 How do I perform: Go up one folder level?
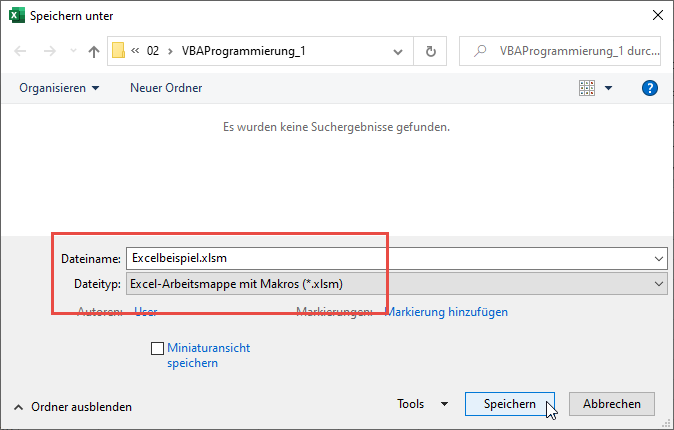94,51
